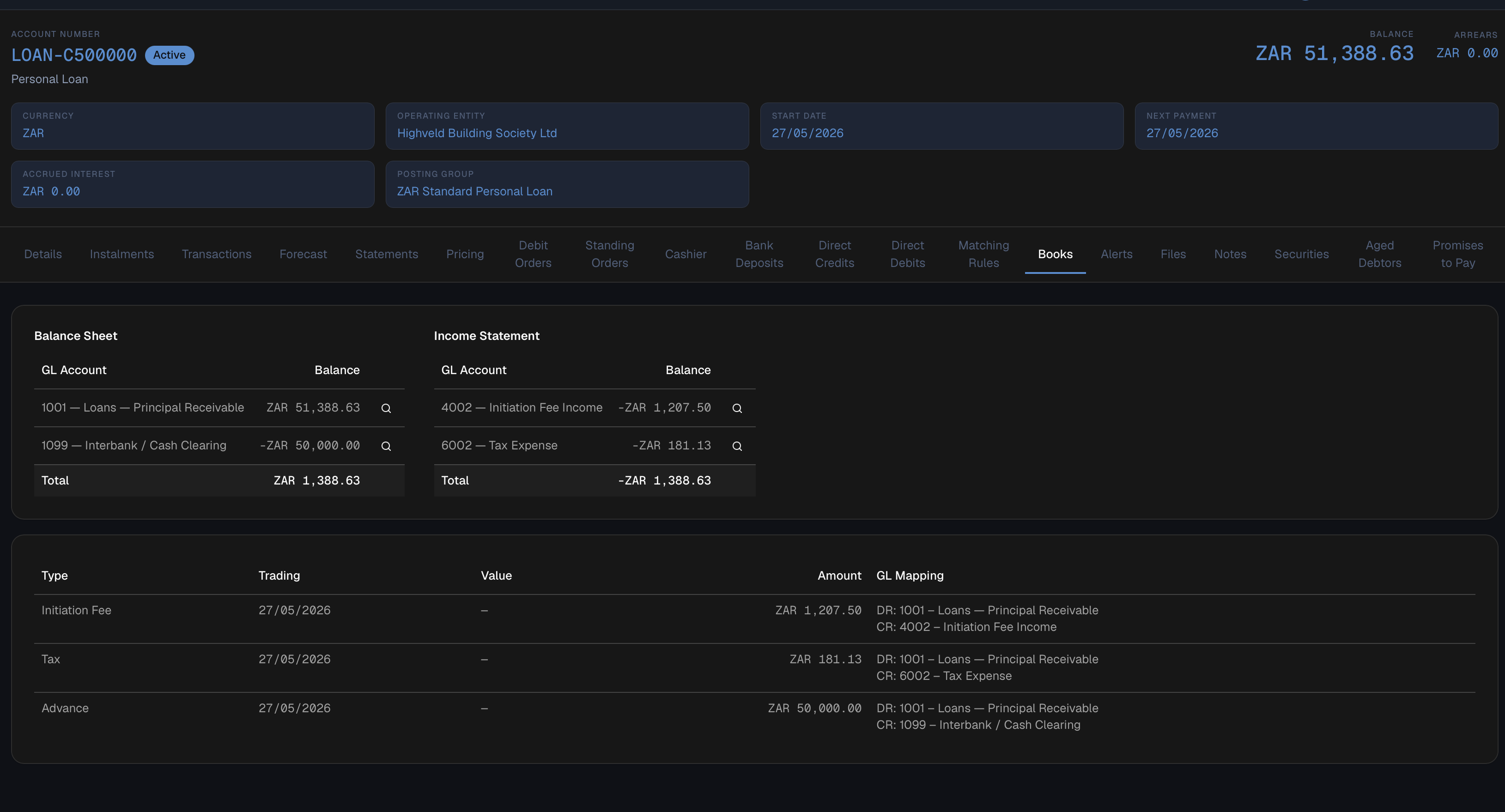Select the Direct Debits tab

pyautogui.click(x=907, y=254)
